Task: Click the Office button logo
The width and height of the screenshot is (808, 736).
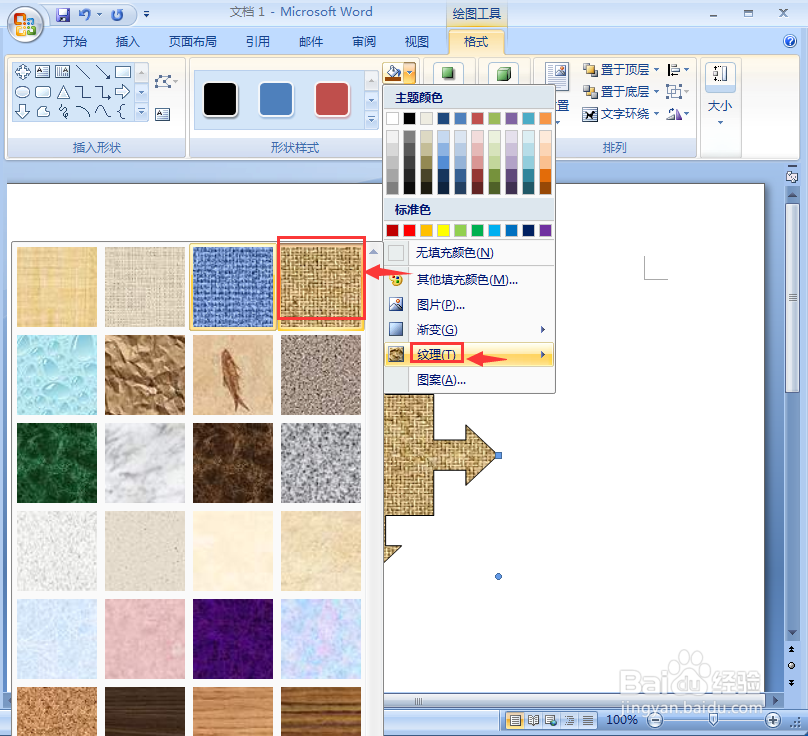Action: [25, 24]
